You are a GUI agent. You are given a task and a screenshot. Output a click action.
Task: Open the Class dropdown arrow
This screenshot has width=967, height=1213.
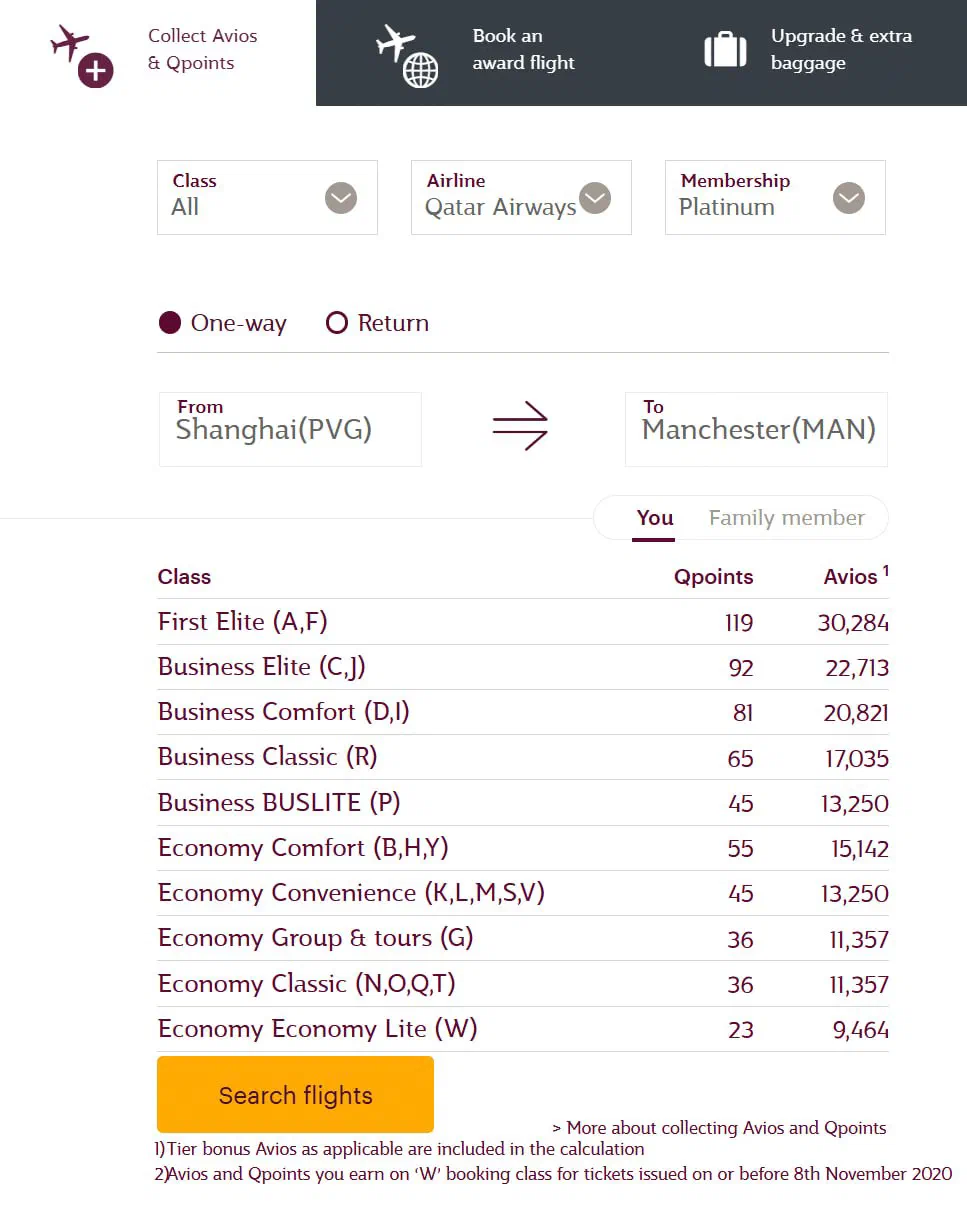click(x=341, y=198)
